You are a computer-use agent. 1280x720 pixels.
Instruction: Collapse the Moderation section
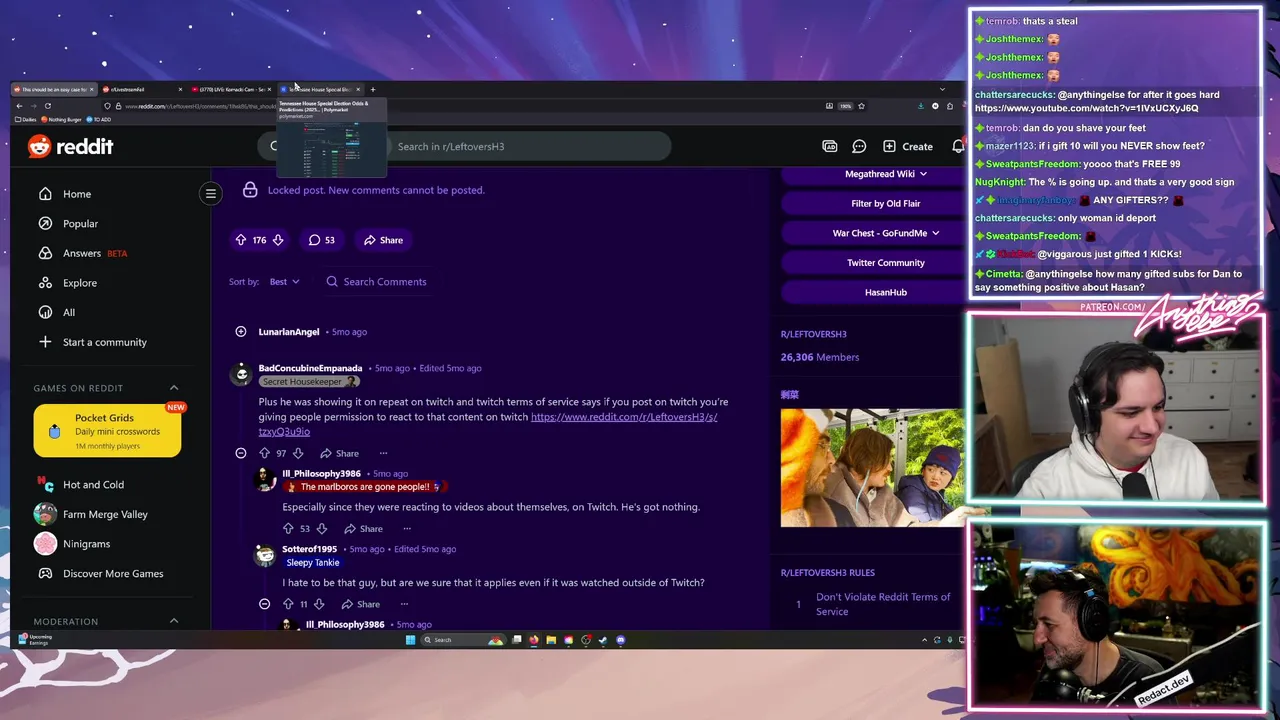pyautogui.click(x=174, y=621)
